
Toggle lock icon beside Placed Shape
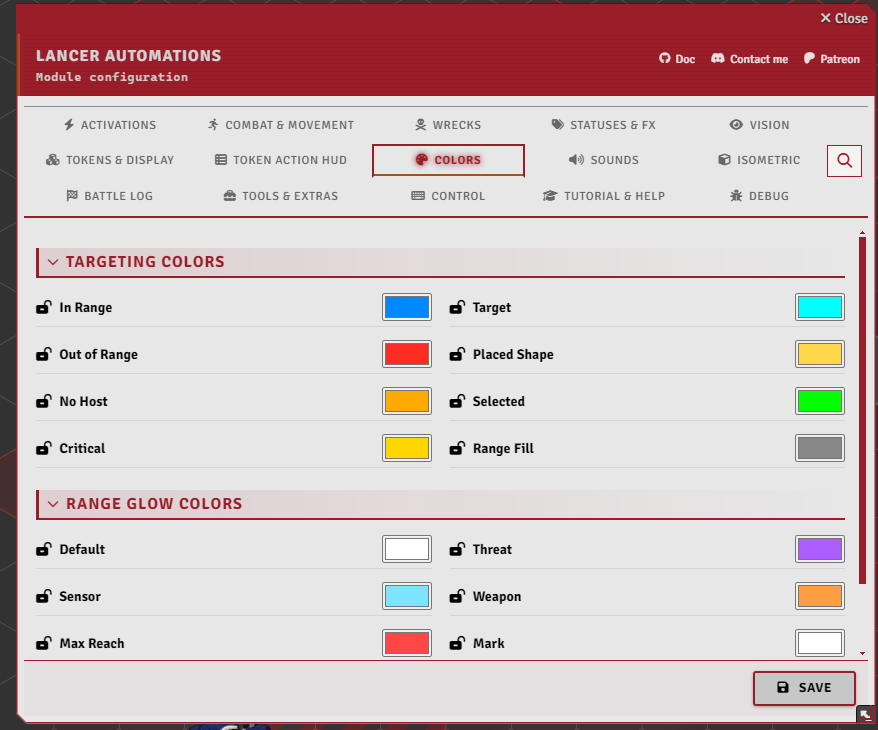click(457, 354)
